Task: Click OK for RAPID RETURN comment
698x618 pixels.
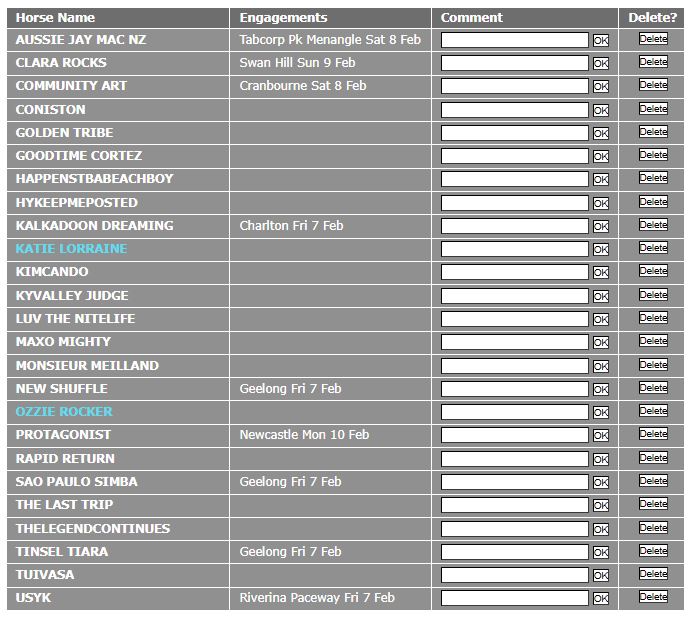Action: tap(601, 460)
